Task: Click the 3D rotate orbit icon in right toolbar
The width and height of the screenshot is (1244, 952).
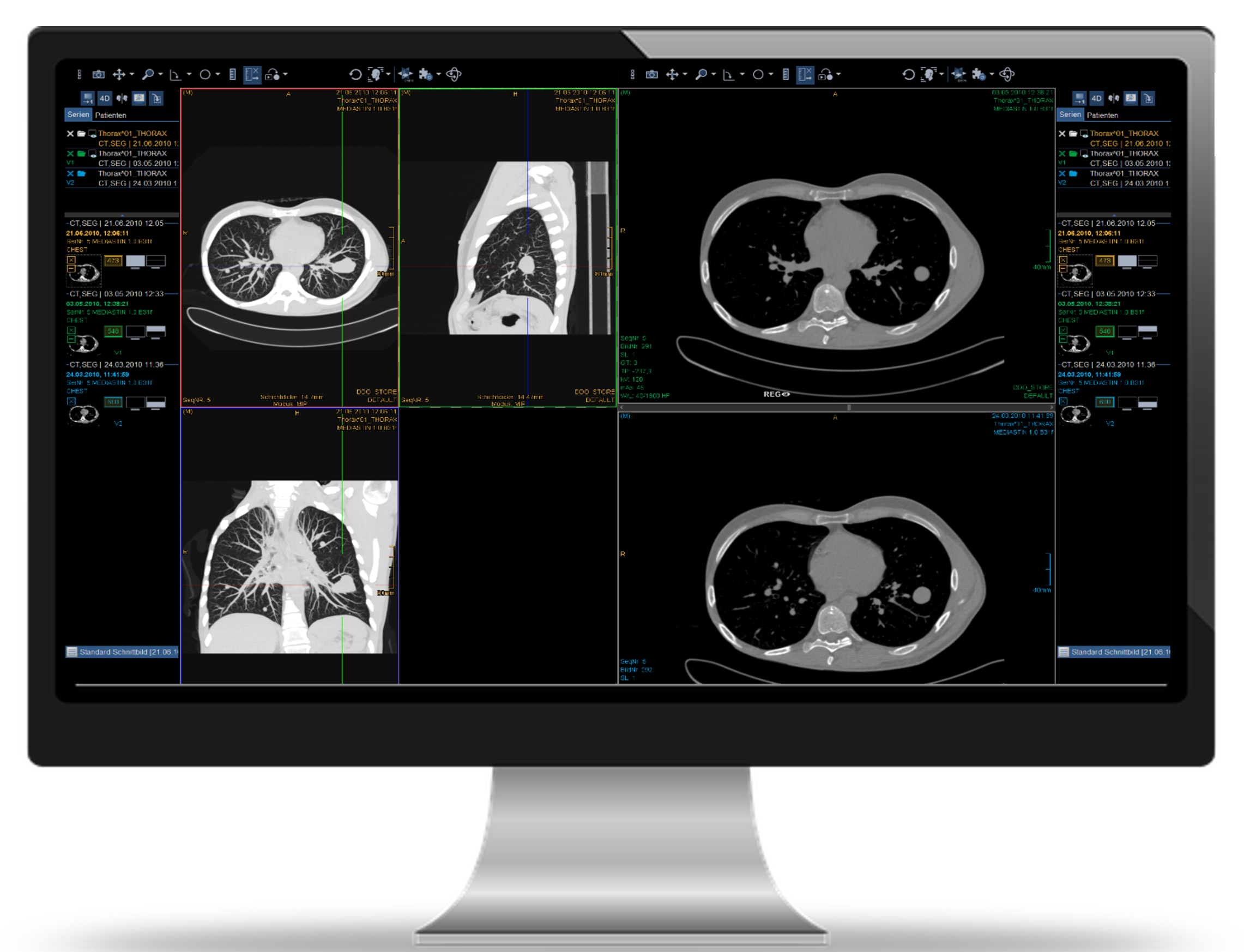Action: [x=1007, y=74]
